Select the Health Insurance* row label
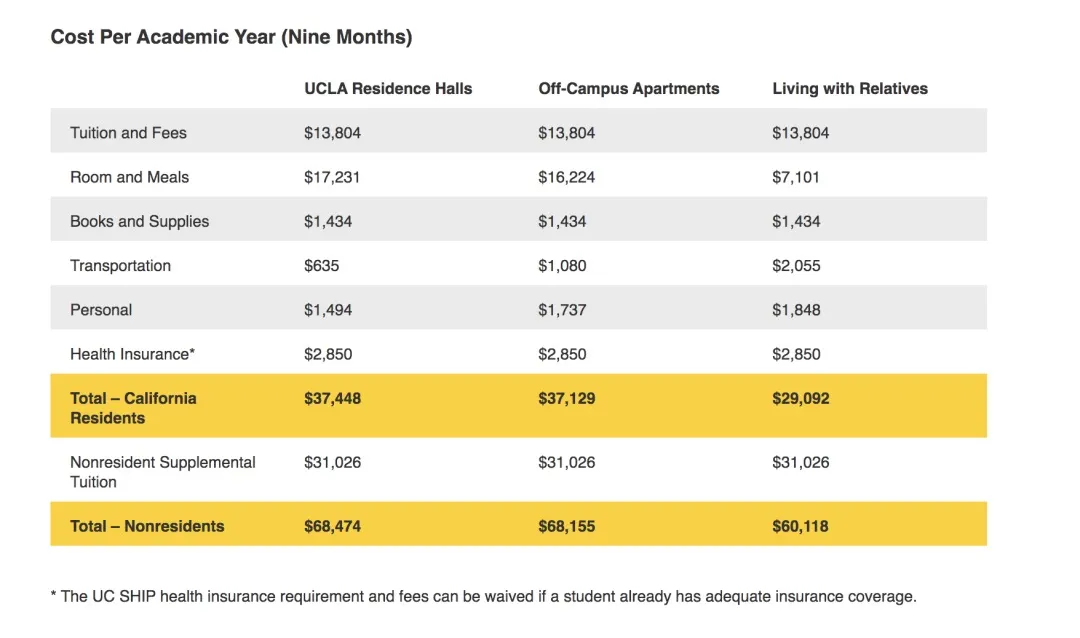This screenshot has width=1080, height=638. (132, 354)
